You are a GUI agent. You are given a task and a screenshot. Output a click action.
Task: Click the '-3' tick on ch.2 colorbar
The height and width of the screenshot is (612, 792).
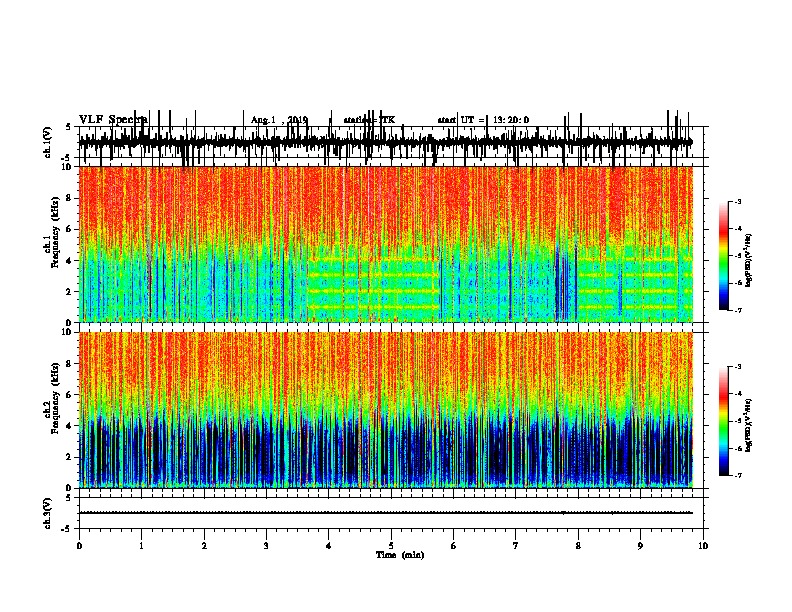pyautogui.click(x=738, y=367)
